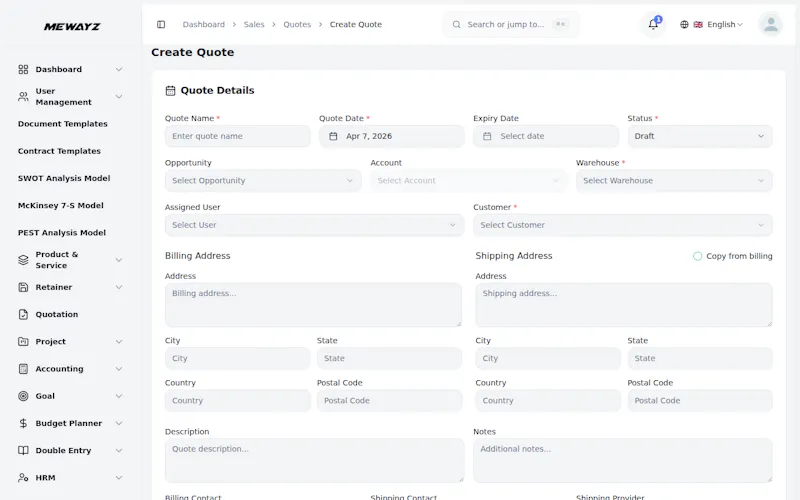Open the Select Warehouse dropdown
This screenshot has height=500, width=800.
coord(674,181)
